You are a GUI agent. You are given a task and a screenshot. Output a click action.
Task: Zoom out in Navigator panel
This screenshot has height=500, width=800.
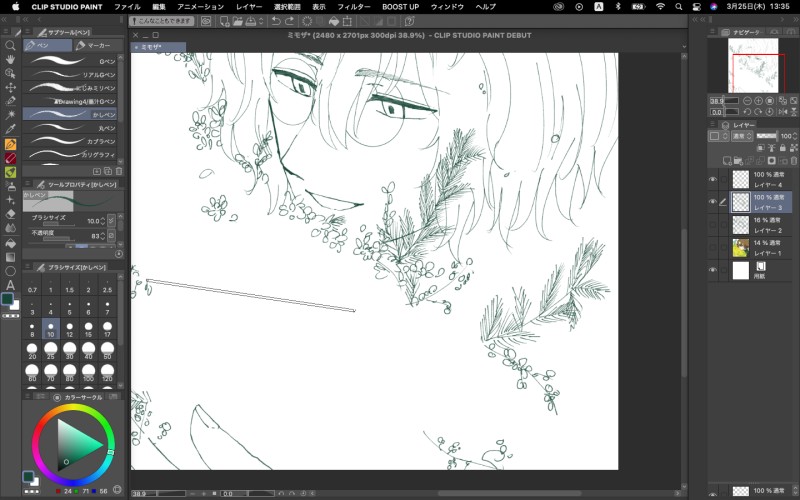pos(747,101)
